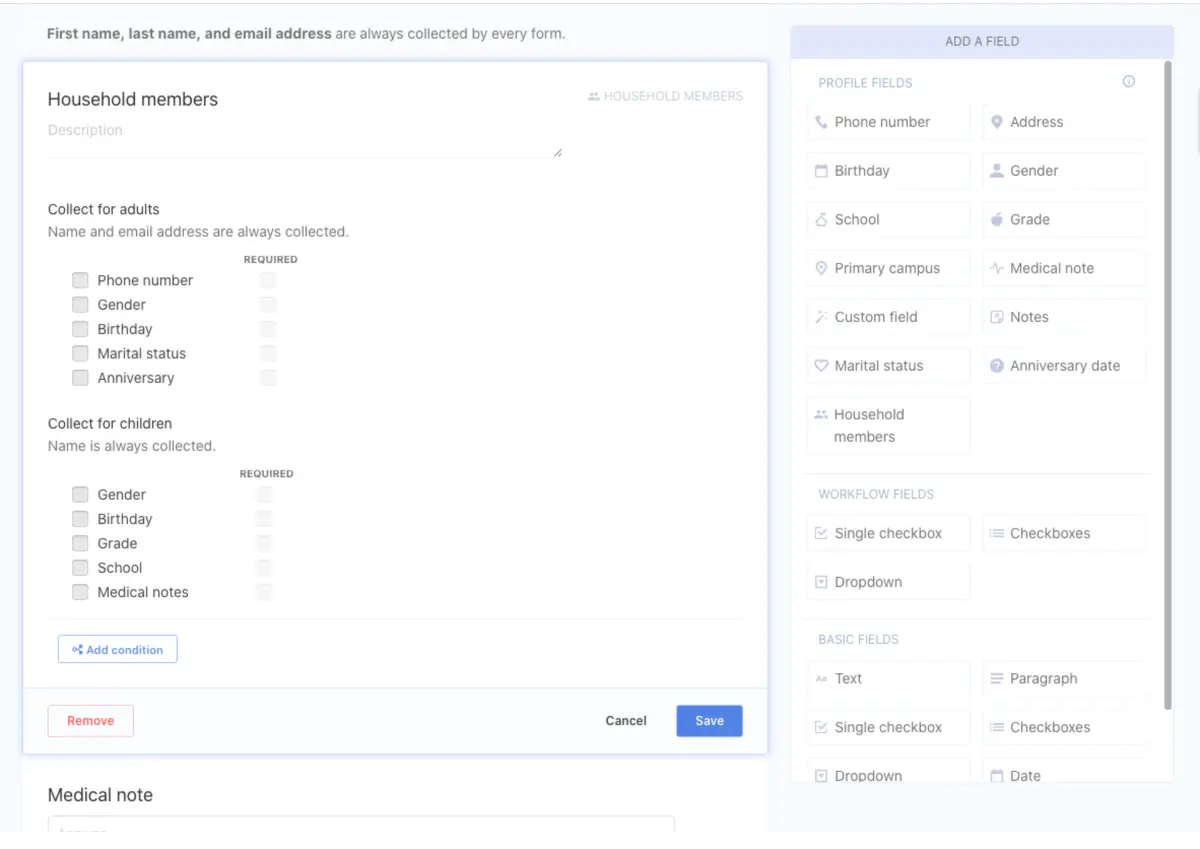
Task: Click the question mark icon on Anniversary date
Action: tap(997, 366)
